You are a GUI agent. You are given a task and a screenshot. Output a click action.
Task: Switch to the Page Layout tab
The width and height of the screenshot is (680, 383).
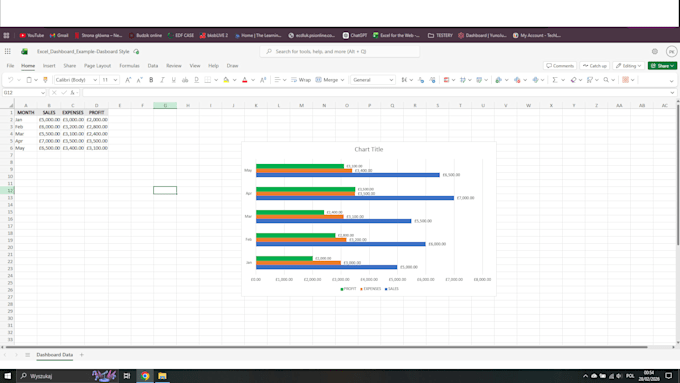point(98,65)
